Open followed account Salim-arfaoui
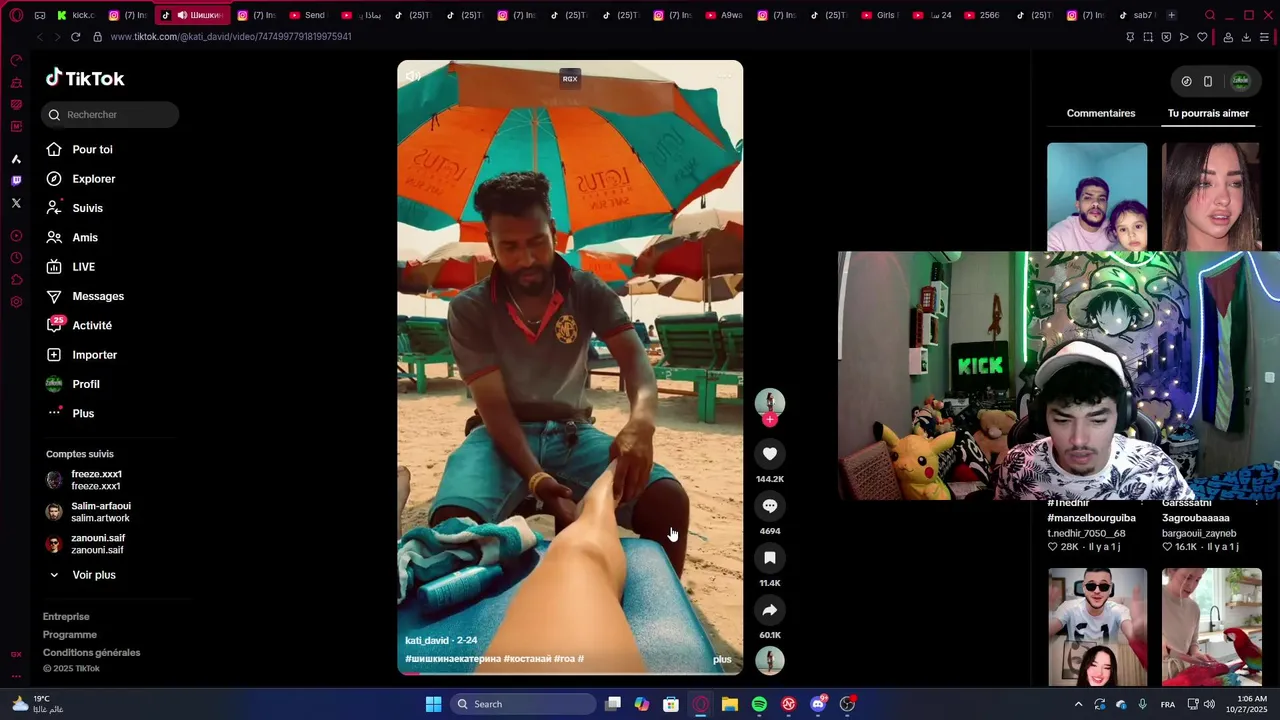This screenshot has height=720, width=1280. (x=100, y=512)
